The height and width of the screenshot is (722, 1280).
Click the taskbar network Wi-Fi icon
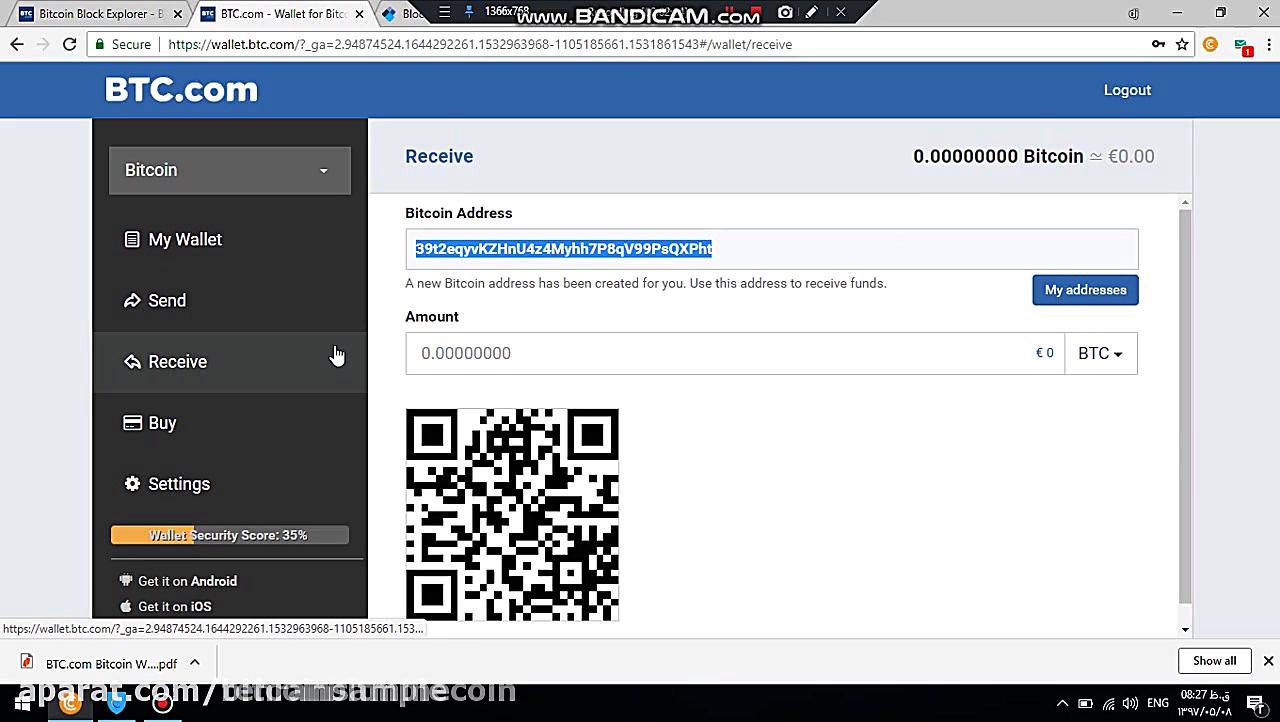tap(1108, 704)
